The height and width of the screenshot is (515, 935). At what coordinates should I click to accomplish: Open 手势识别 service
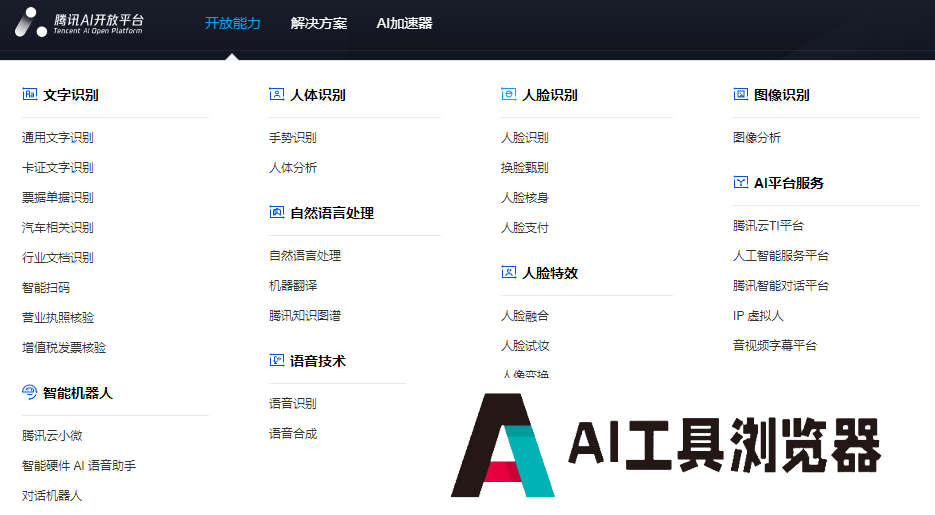click(293, 138)
